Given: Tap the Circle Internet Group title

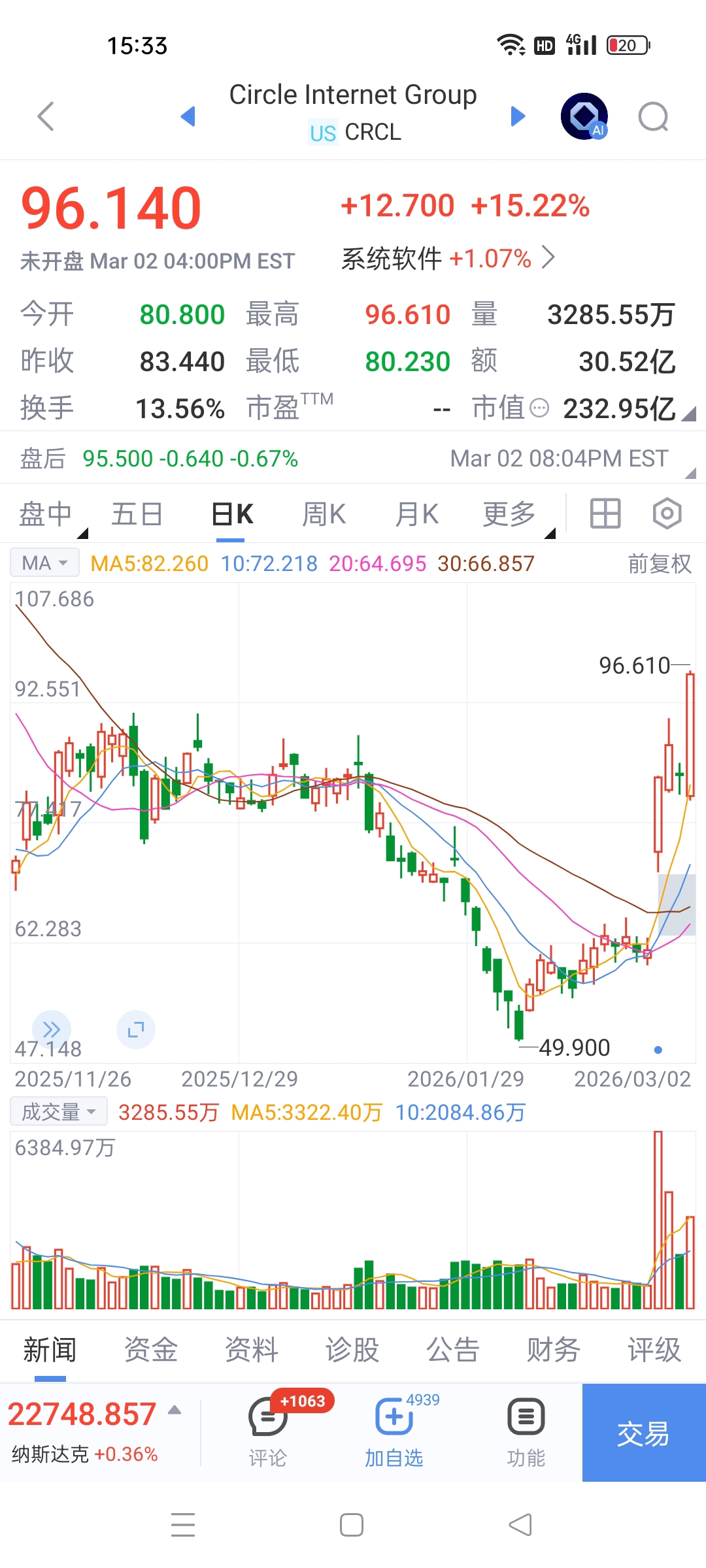Looking at the screenshot, I should tap(353, 95).
